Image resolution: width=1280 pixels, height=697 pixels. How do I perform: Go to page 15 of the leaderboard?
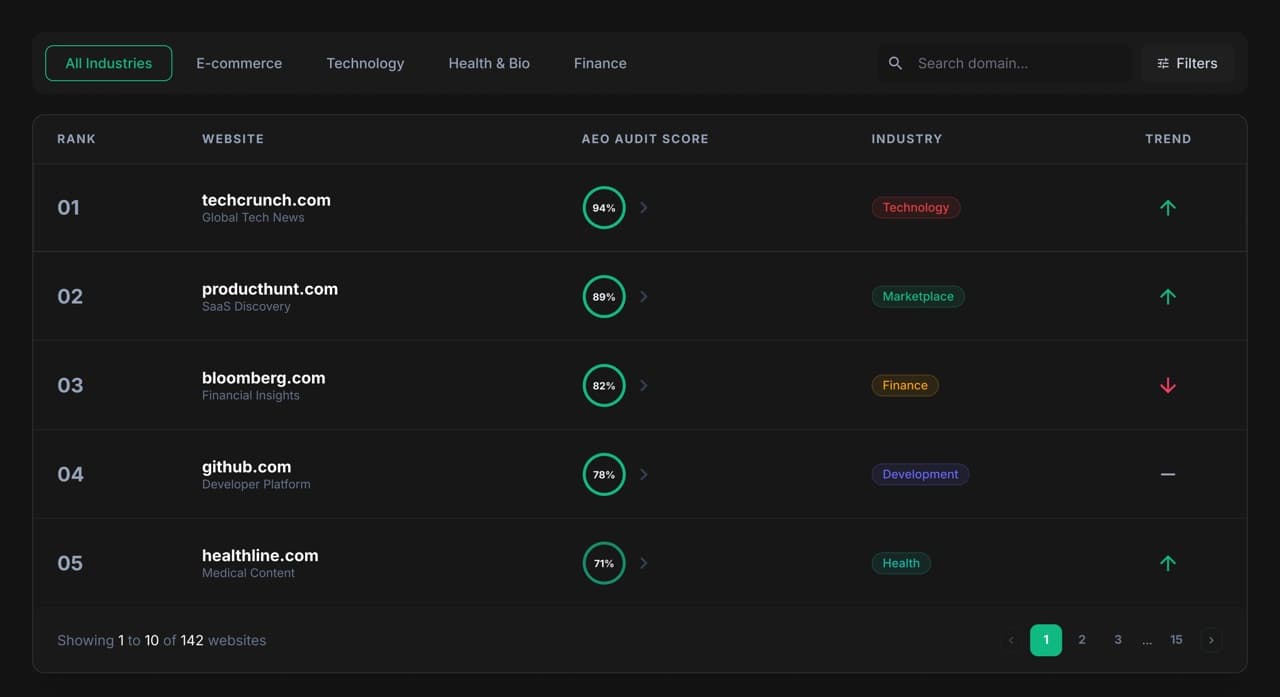click(1176, 639)
